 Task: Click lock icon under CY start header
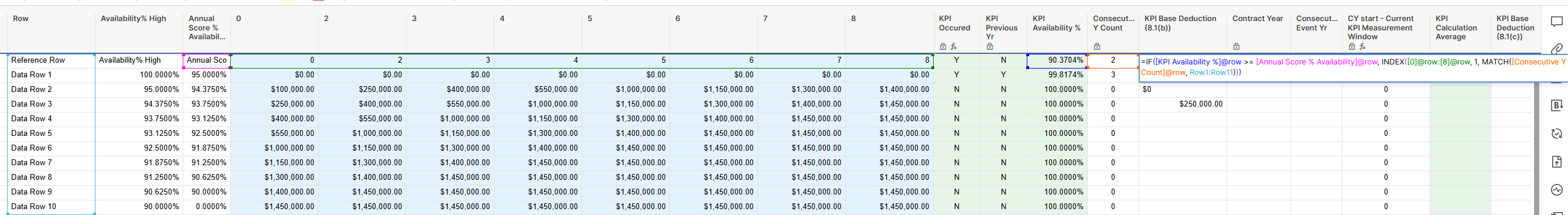pos(1352,46)
